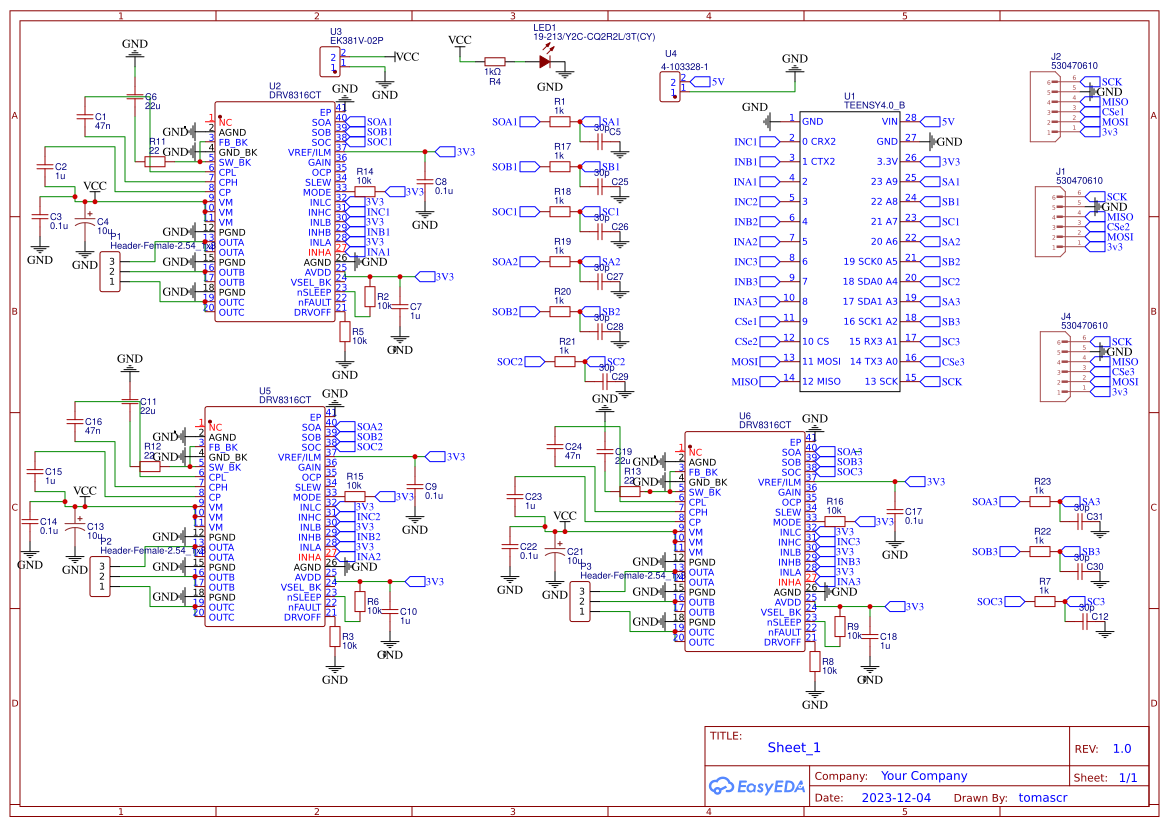The image size is (1169, 827).
Task: Select the 1kΩ resistor R4
Action: point(496,60)
